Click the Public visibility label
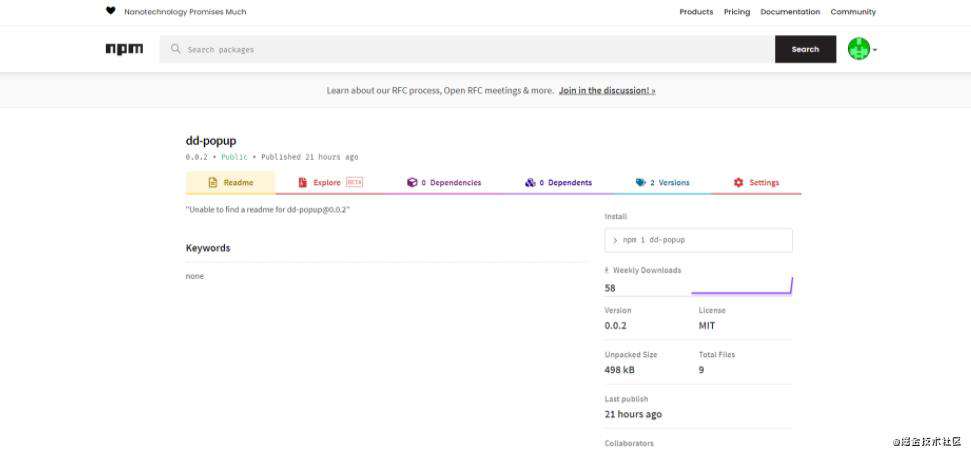971x455 pixels. tap(234, 157)
